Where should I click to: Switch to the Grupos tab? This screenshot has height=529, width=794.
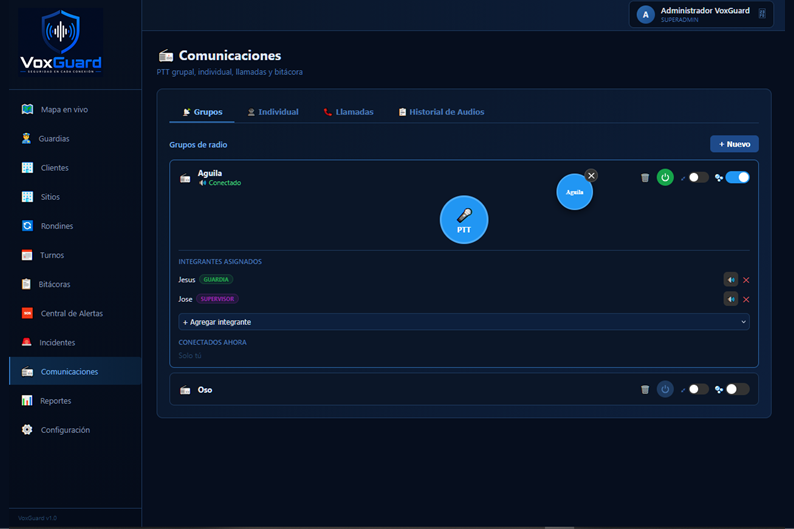tap(202, 112)
